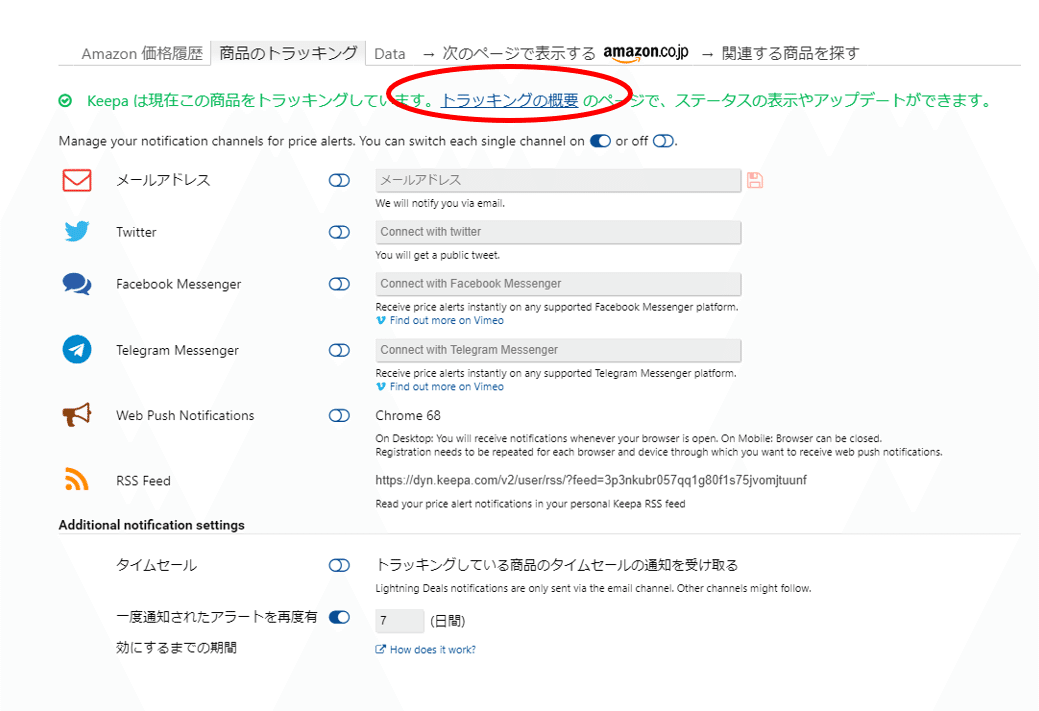Click the example 'on' toggle in description
1039x711 pixels.
(600, 141)
